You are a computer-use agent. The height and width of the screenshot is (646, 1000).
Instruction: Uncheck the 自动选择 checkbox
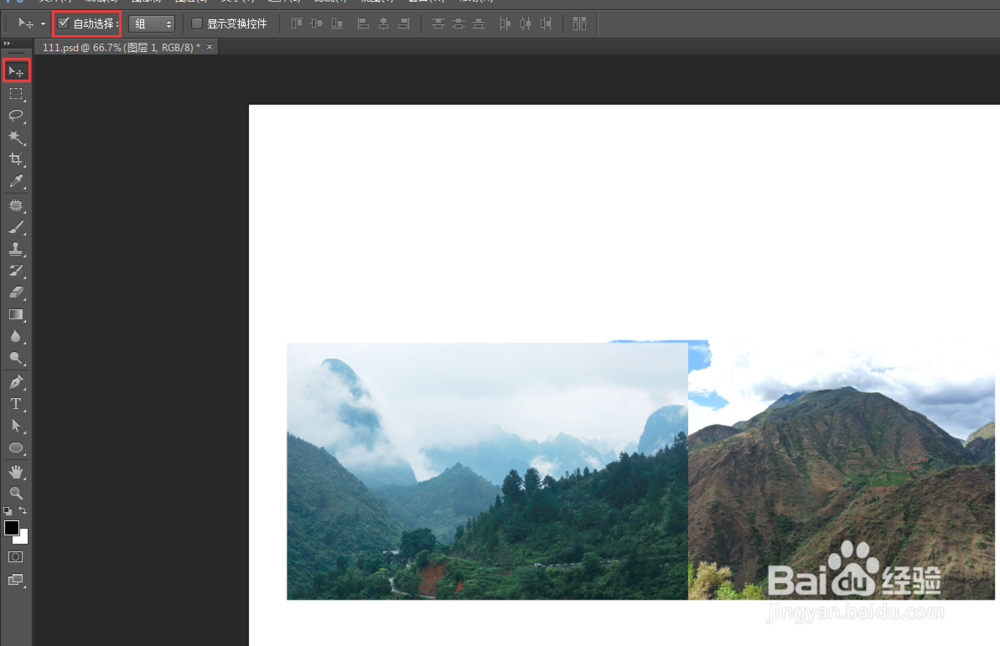62,23
